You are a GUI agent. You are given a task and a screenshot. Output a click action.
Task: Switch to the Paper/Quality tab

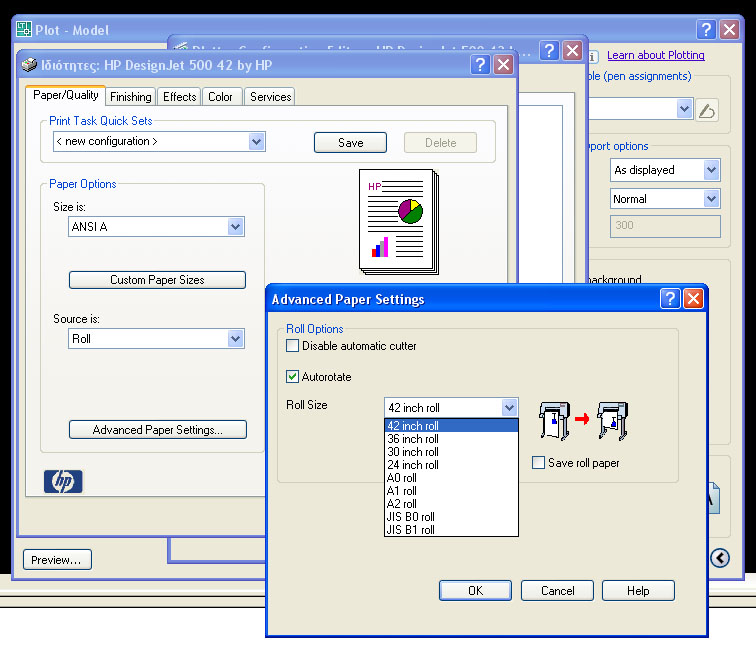(x=66, y=95)
